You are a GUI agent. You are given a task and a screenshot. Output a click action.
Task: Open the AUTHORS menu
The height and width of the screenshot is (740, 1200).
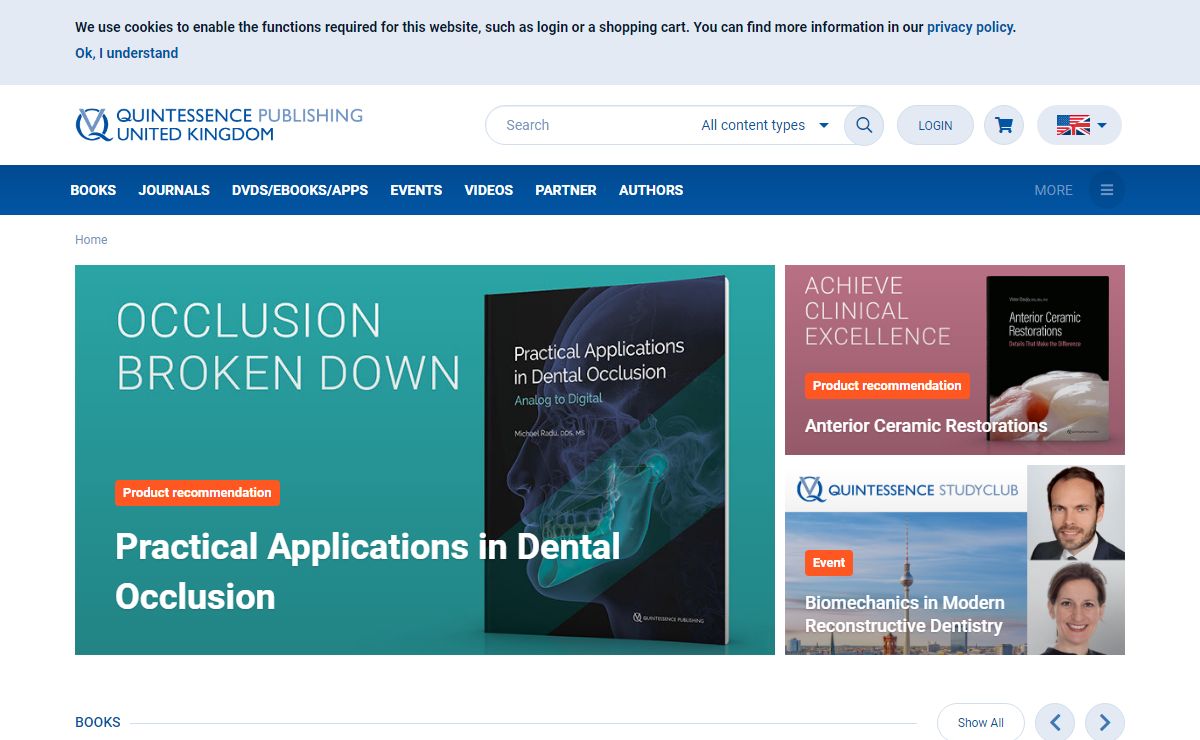(x=651, y=190)
